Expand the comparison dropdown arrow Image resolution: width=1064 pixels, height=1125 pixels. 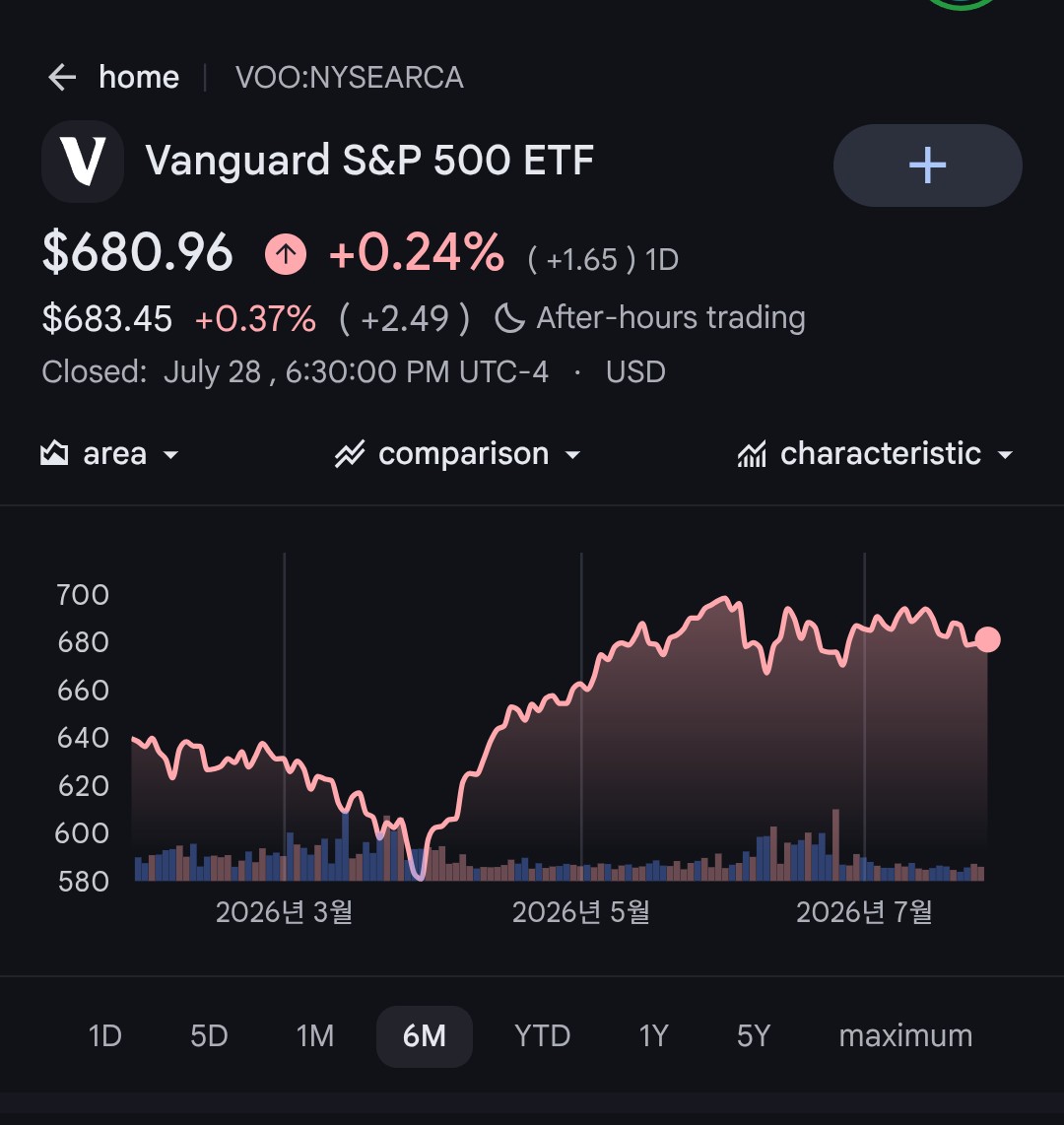[572, 455]
